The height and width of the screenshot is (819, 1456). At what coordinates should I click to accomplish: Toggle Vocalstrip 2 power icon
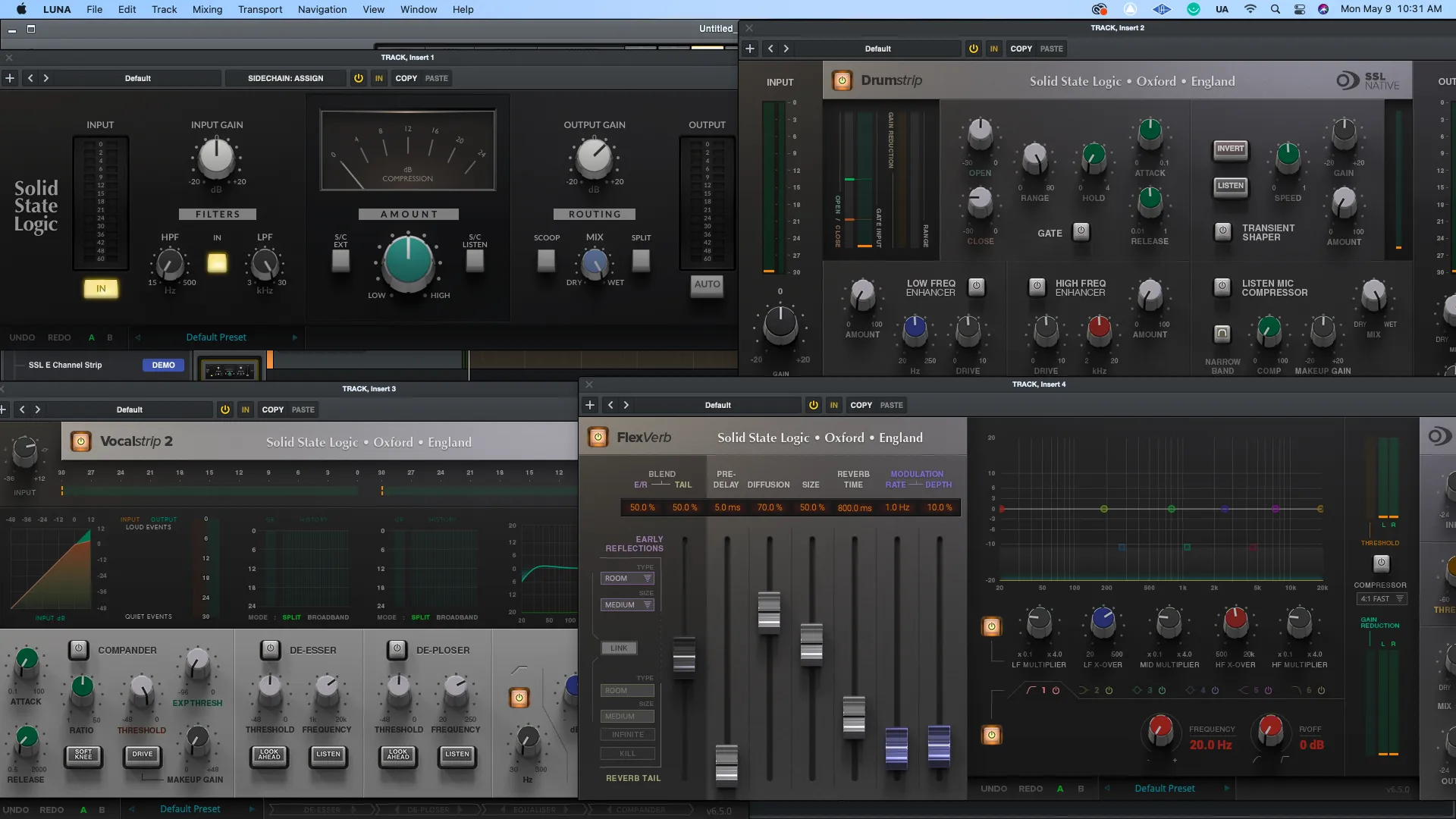point(81,441)
